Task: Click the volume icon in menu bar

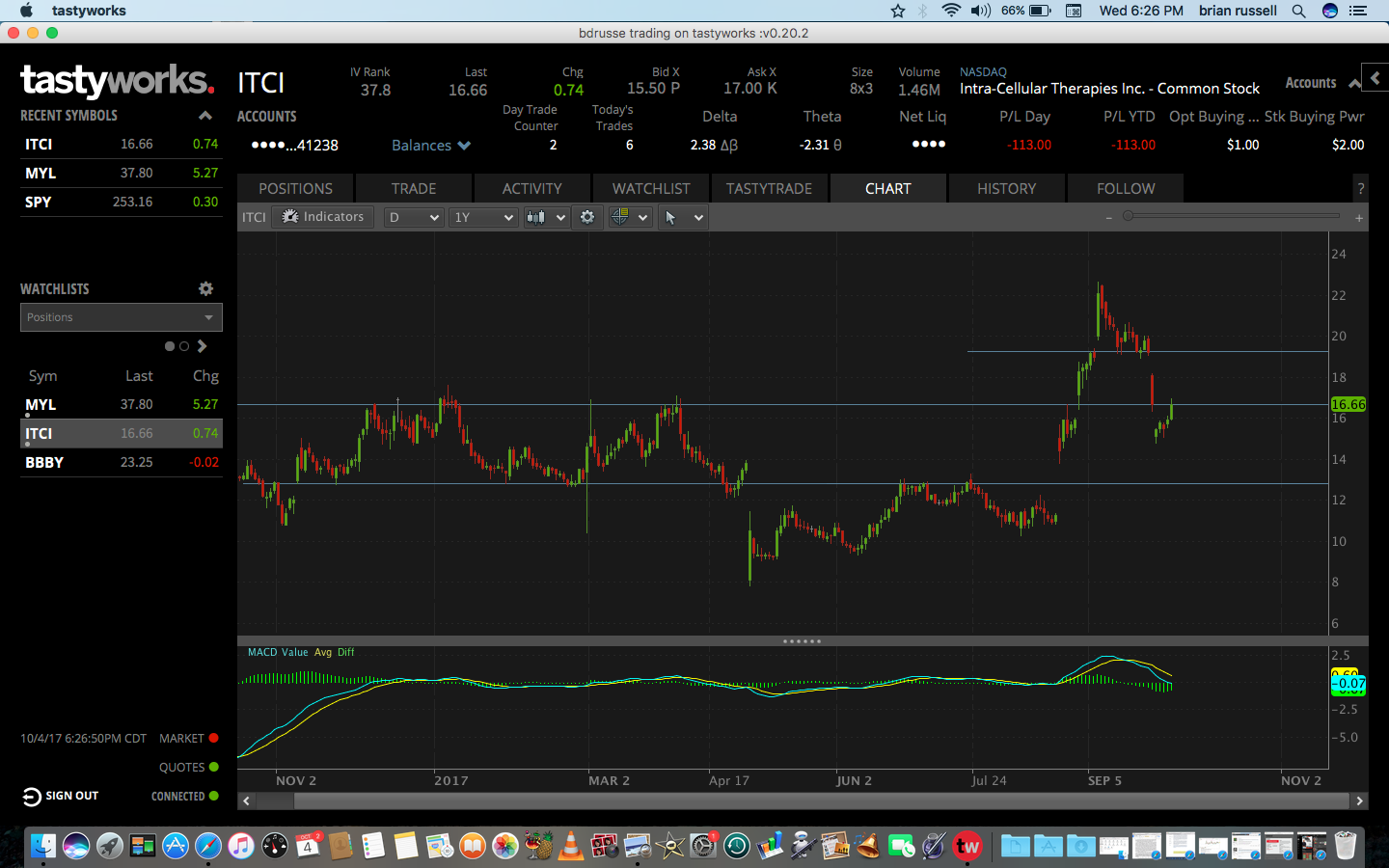Action: (981, 11)
